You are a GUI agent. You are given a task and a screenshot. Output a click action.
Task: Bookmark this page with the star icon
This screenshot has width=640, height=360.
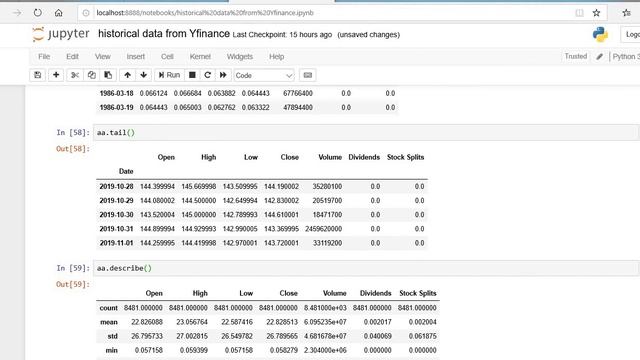coord(596,13)
